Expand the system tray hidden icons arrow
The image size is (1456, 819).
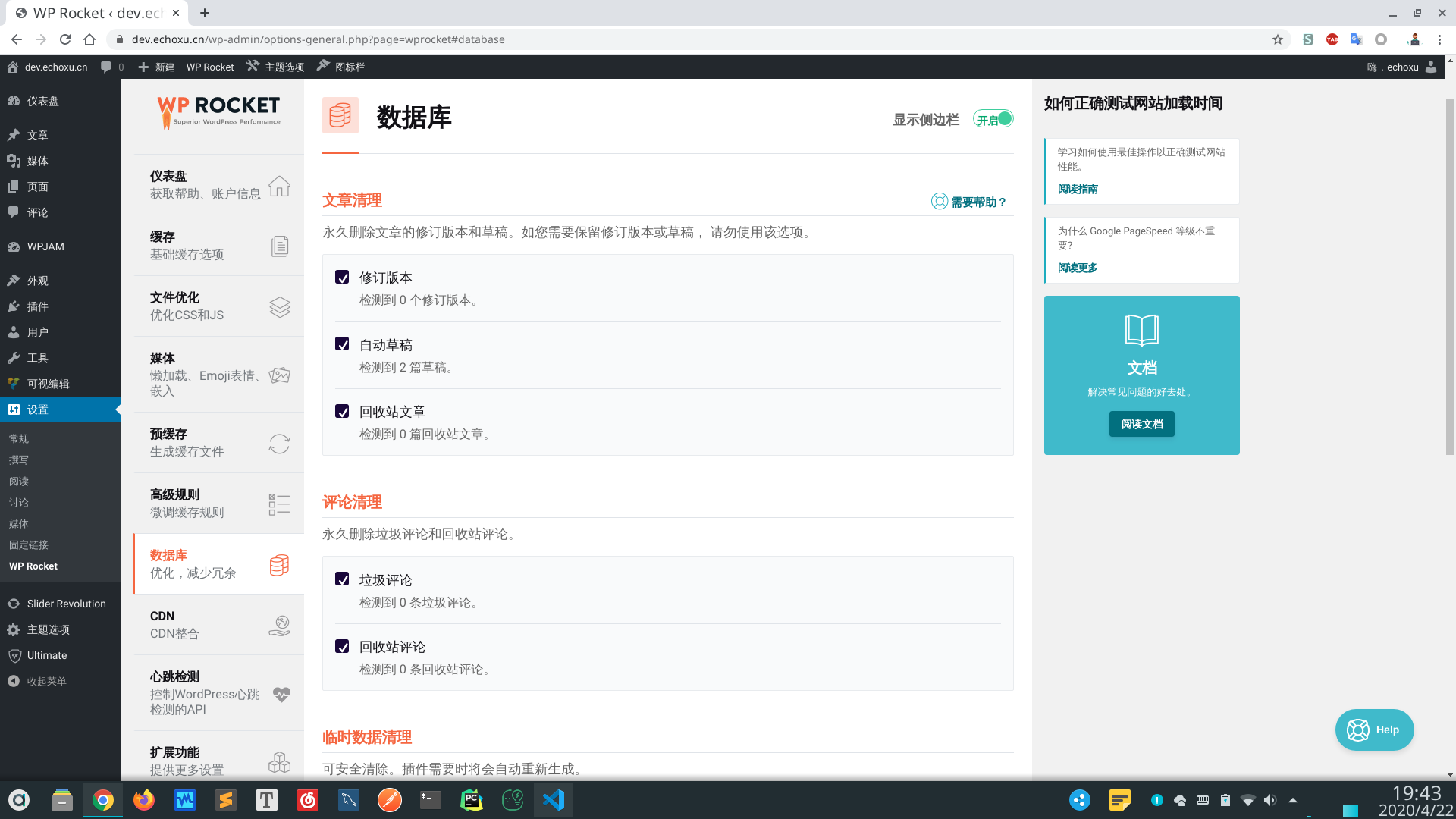pos(1293,800)
